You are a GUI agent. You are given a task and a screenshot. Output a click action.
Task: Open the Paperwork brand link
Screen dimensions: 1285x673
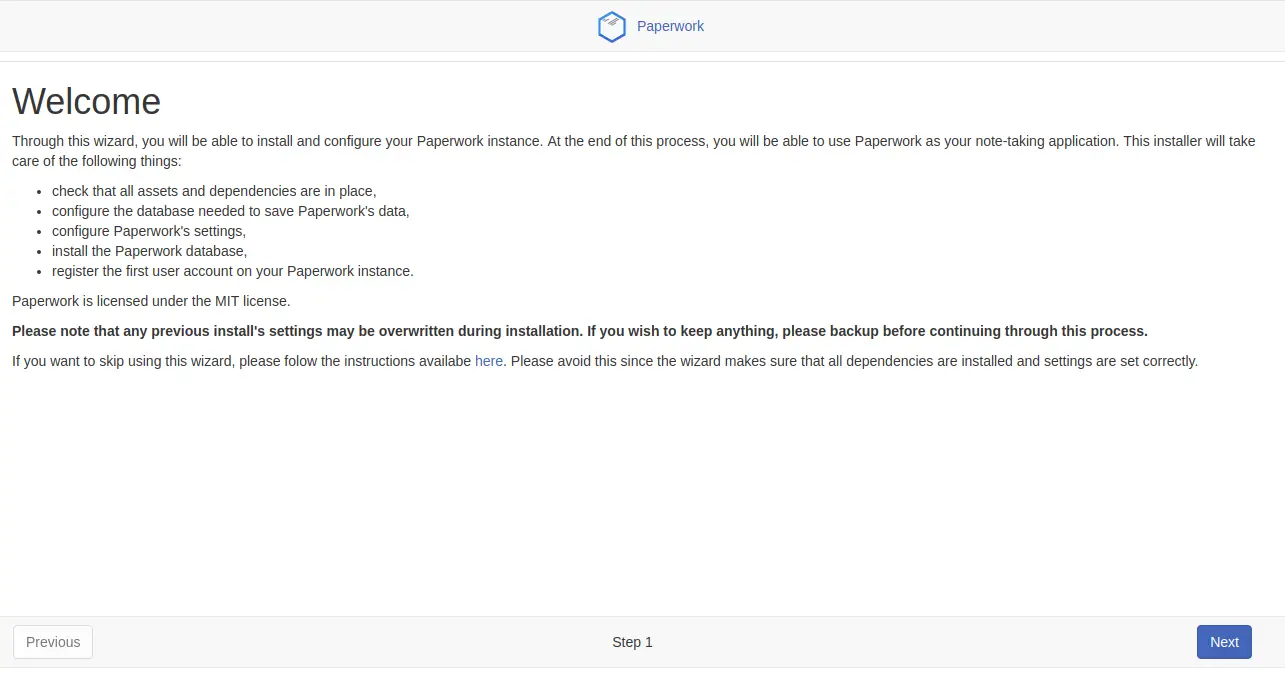(670, 27)
